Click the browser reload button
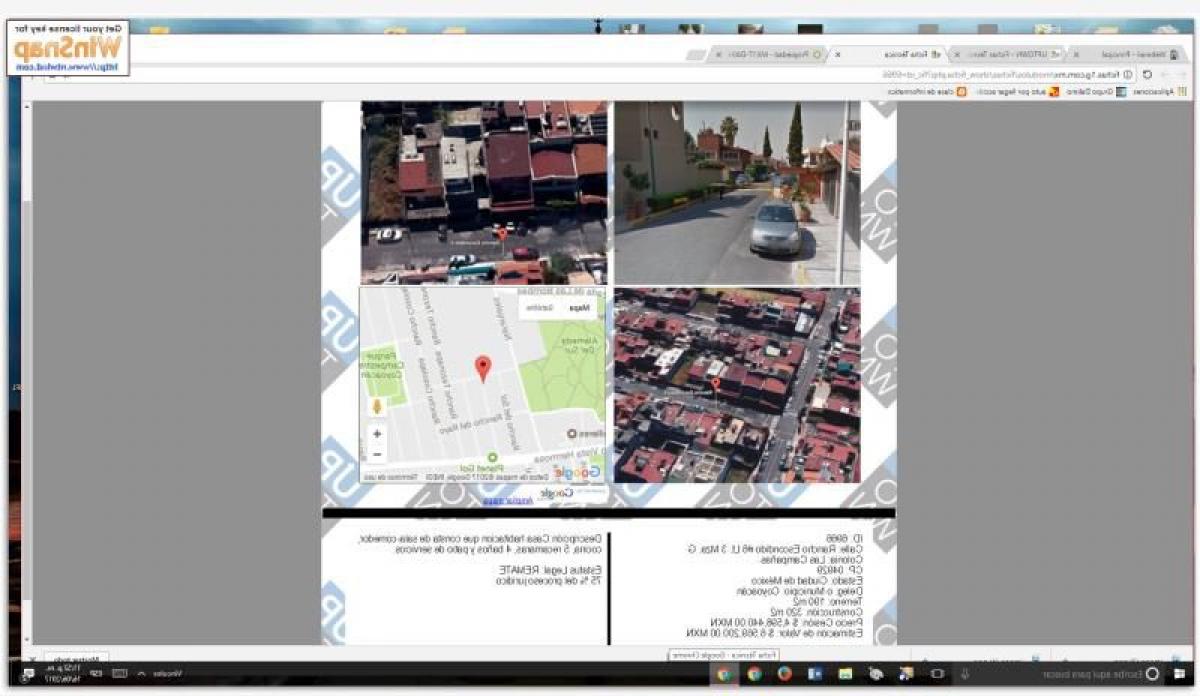The height and width of the screenshot is (696, 1200). [x=1146, y=74]
